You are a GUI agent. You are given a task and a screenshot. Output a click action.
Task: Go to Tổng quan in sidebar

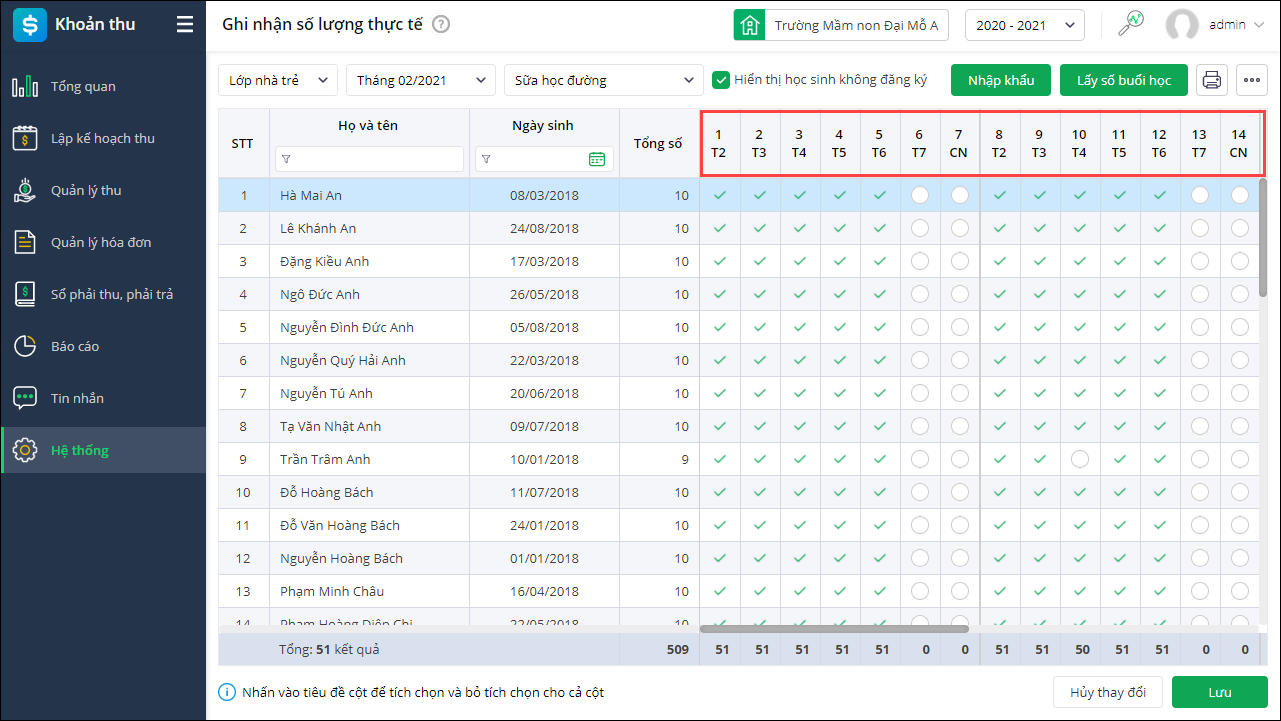(83, 87)
